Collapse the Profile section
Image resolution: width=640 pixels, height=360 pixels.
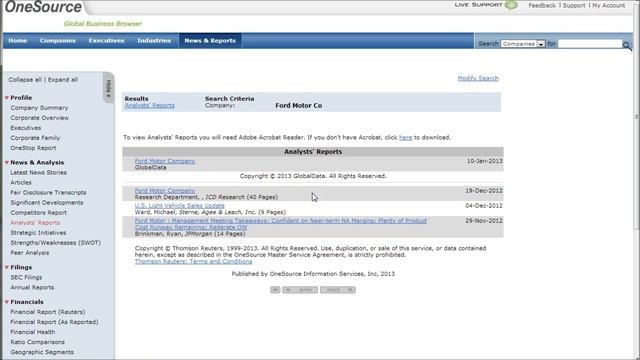(x=7, y=98)
